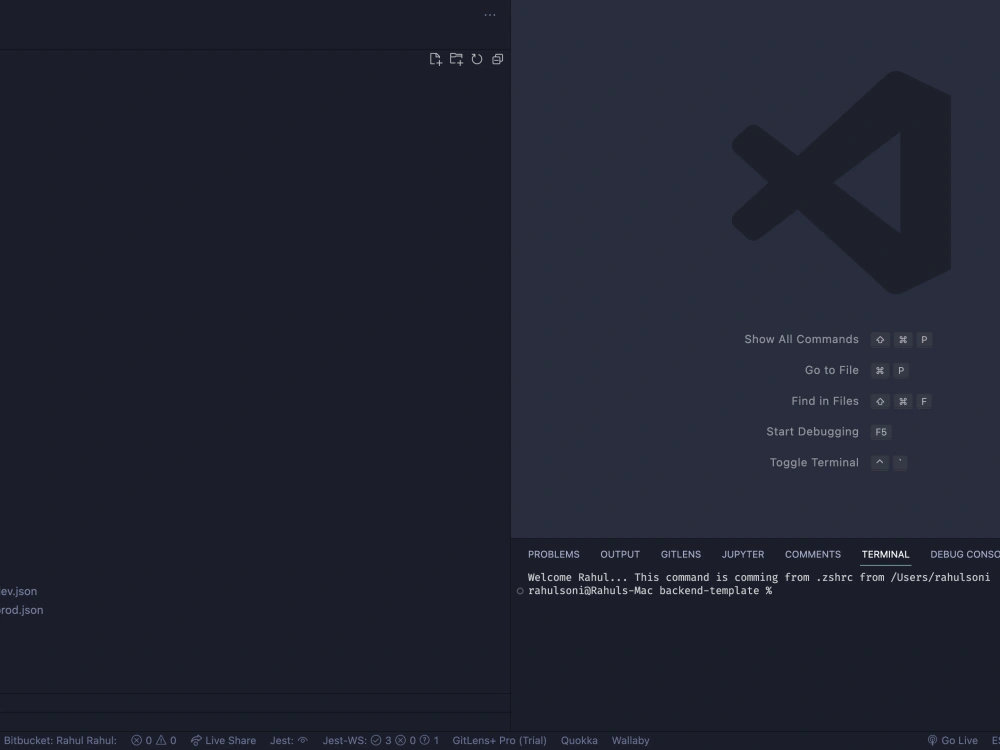Click the file ending in ev.json

coord(18,591)
